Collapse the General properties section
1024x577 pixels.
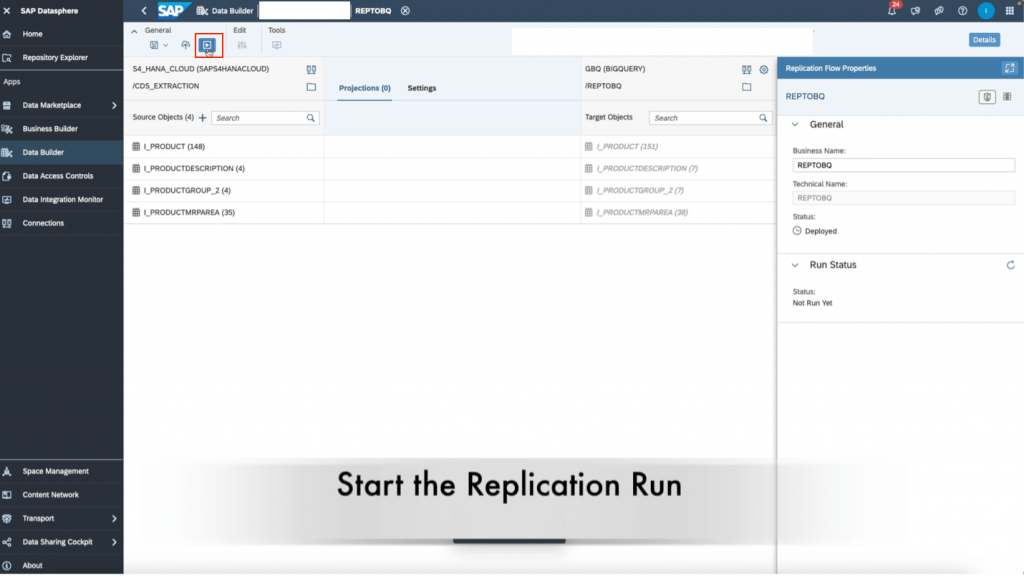coord(795,125)
